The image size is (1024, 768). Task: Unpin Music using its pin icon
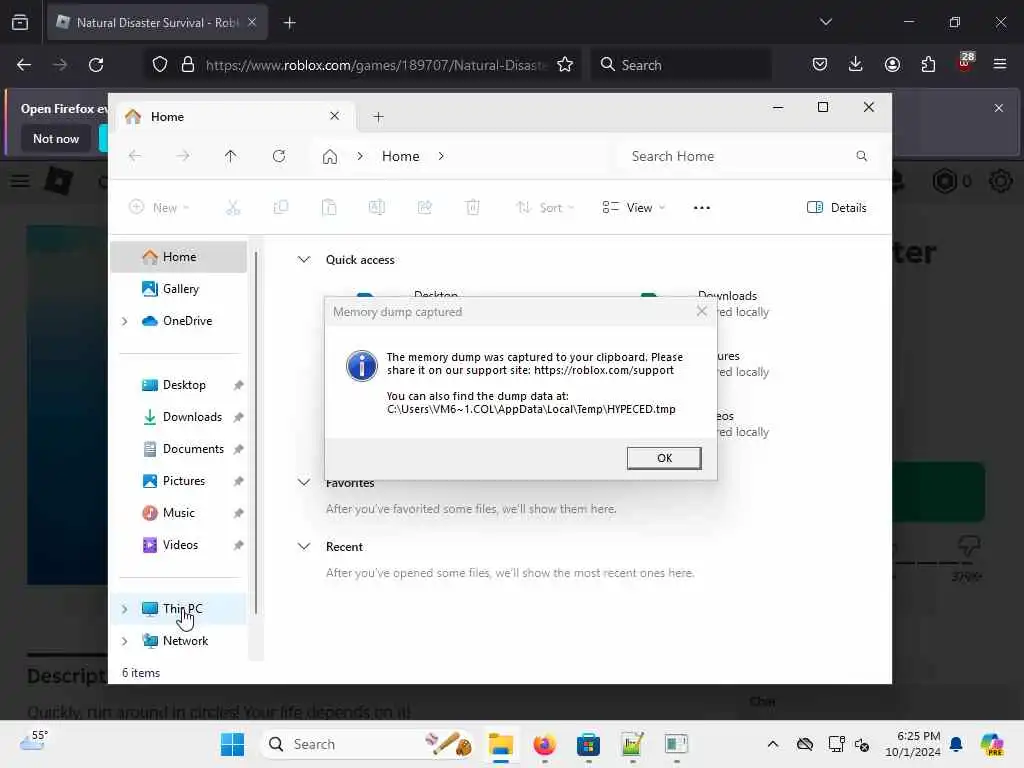click(238, 513)
